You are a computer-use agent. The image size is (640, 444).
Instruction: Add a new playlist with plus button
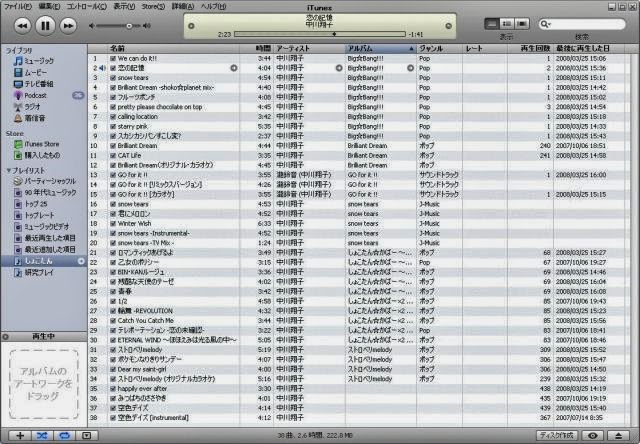(20, 435)
